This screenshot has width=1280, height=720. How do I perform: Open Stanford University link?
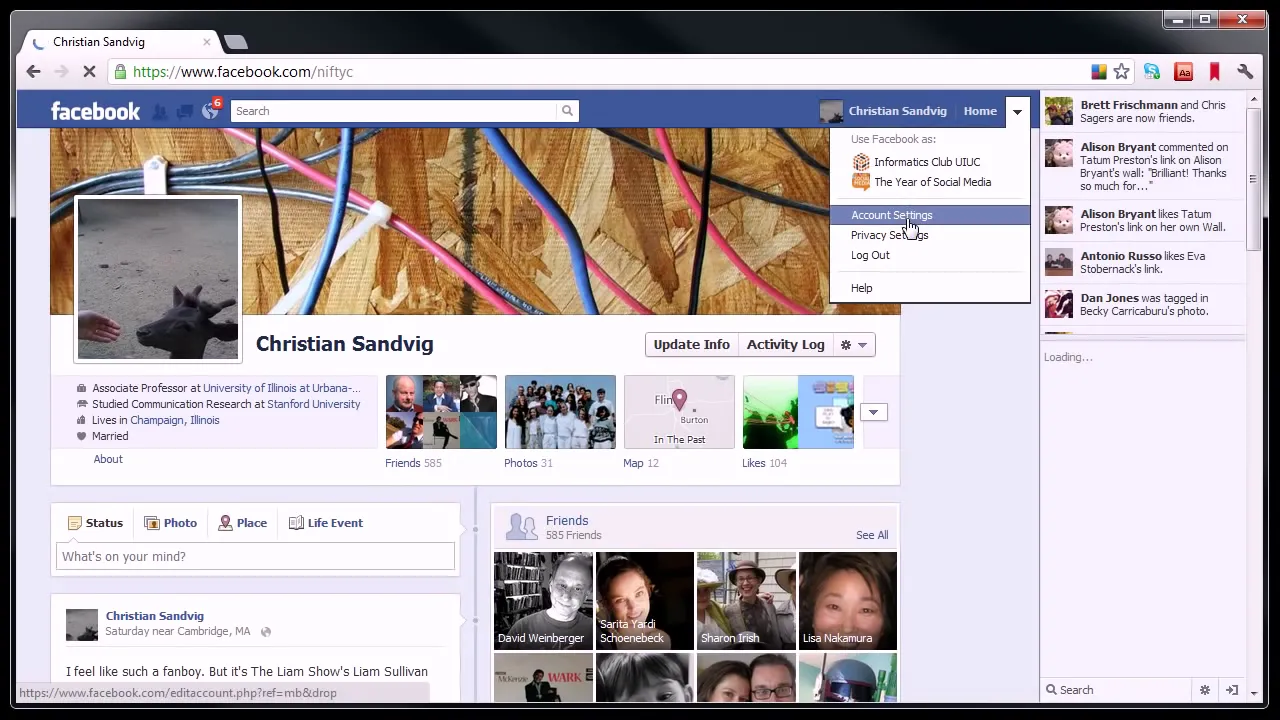314,404
